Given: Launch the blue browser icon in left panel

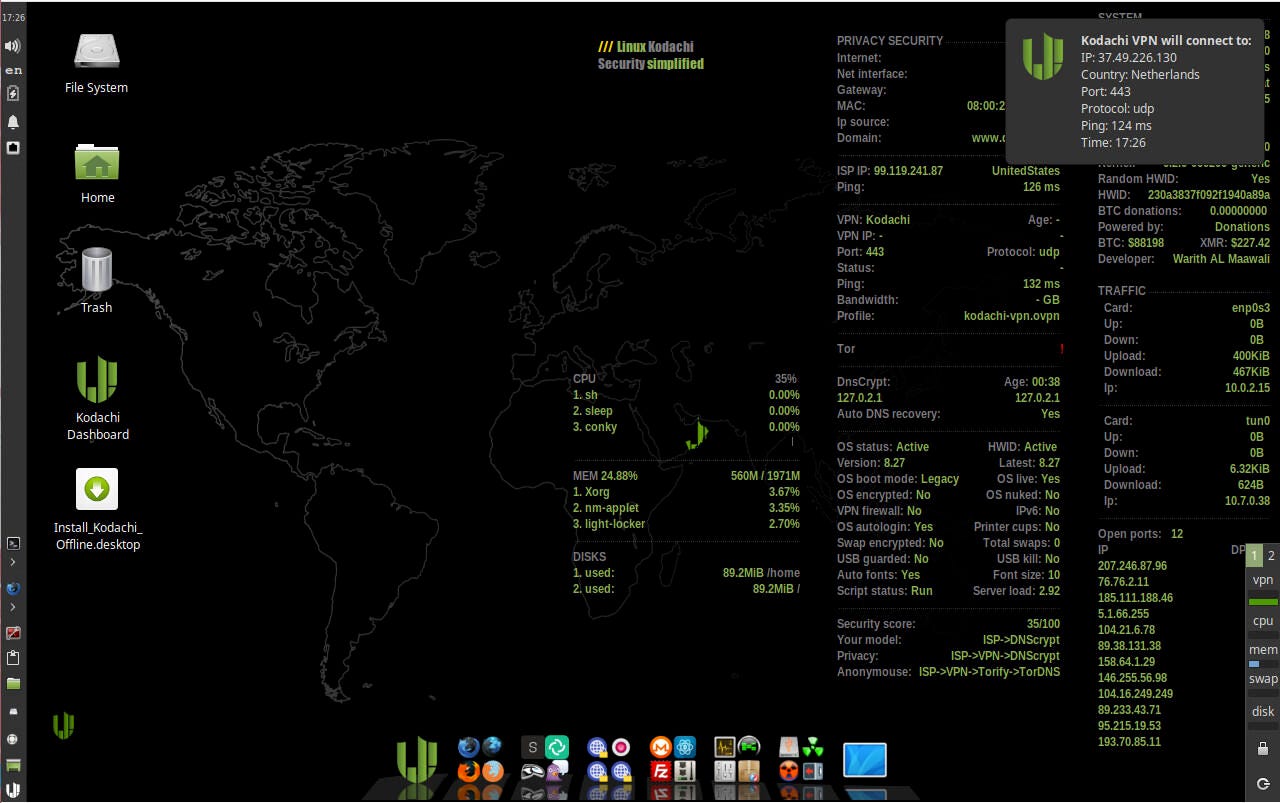Looking at the screenshot, I should pos(13,587).
